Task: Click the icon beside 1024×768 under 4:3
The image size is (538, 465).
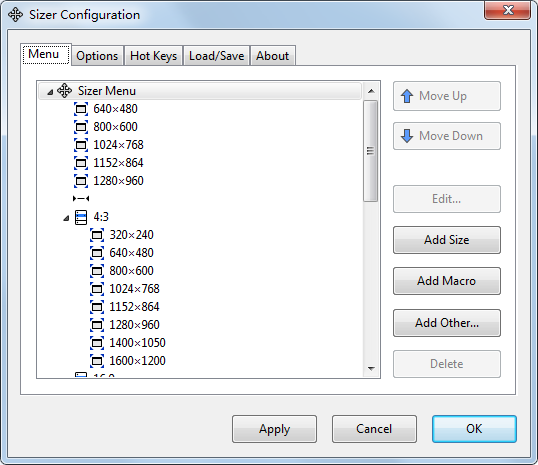Action: point(97,289)
